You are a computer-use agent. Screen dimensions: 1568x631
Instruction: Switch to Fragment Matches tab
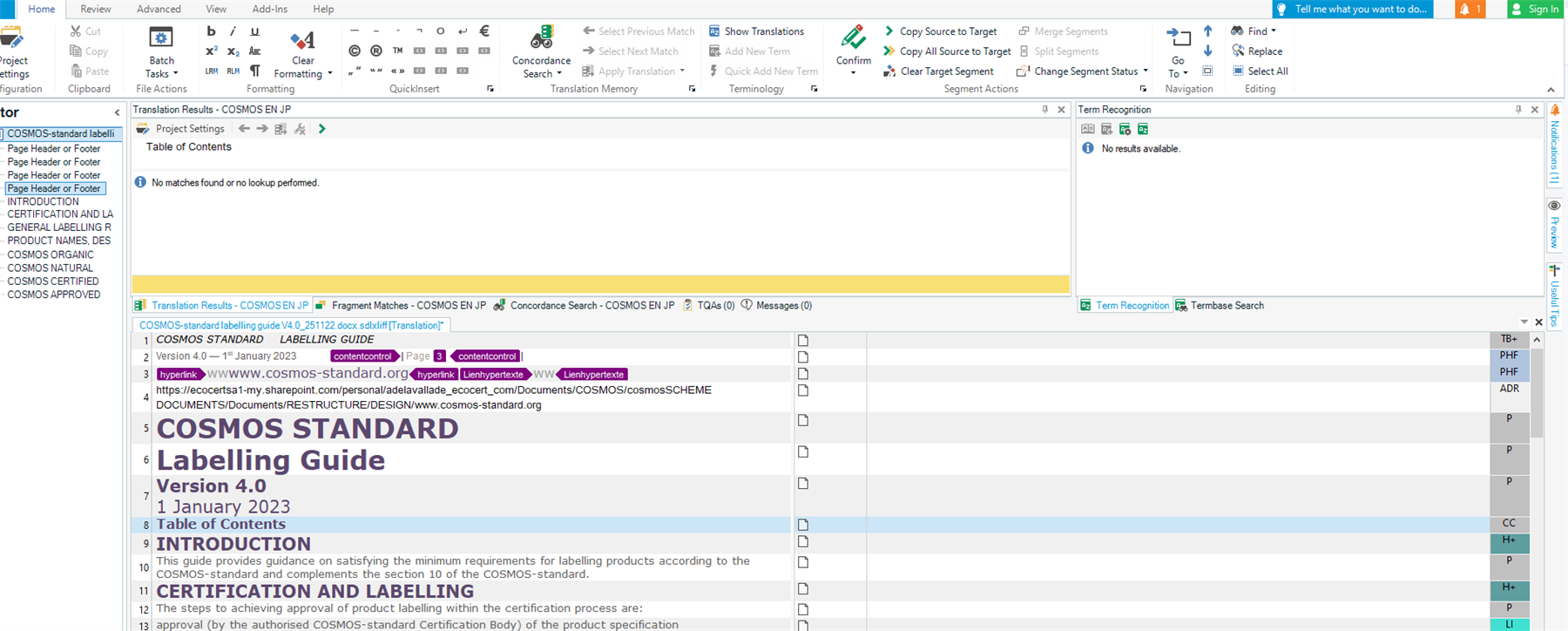[x=401, y=306]
